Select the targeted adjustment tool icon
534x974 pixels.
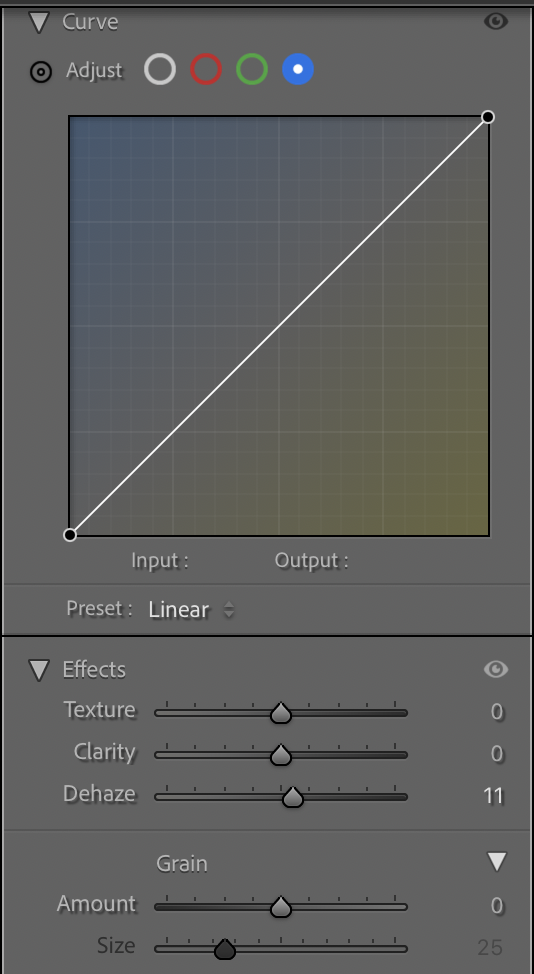41,72
